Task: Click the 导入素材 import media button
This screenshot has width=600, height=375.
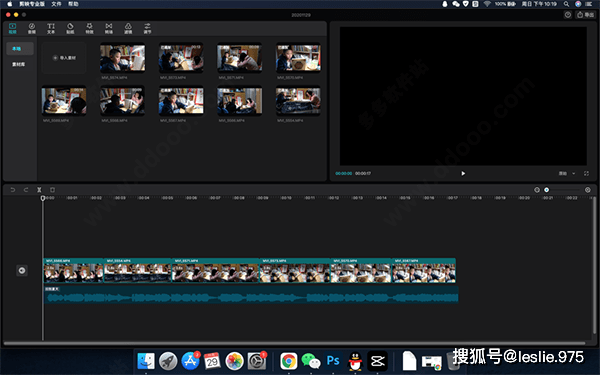Action: pos(64,58)
